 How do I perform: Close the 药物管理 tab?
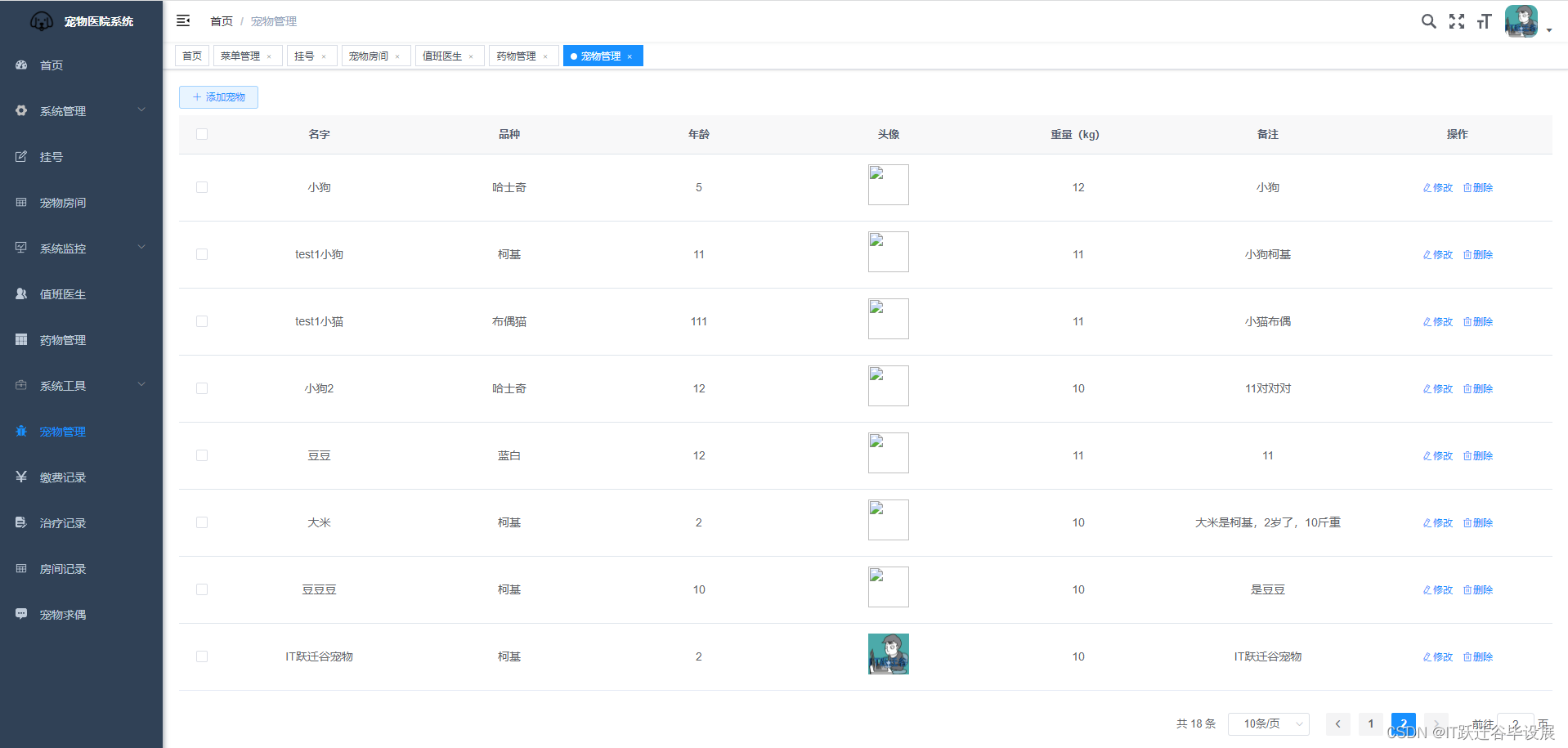[545, 56]
